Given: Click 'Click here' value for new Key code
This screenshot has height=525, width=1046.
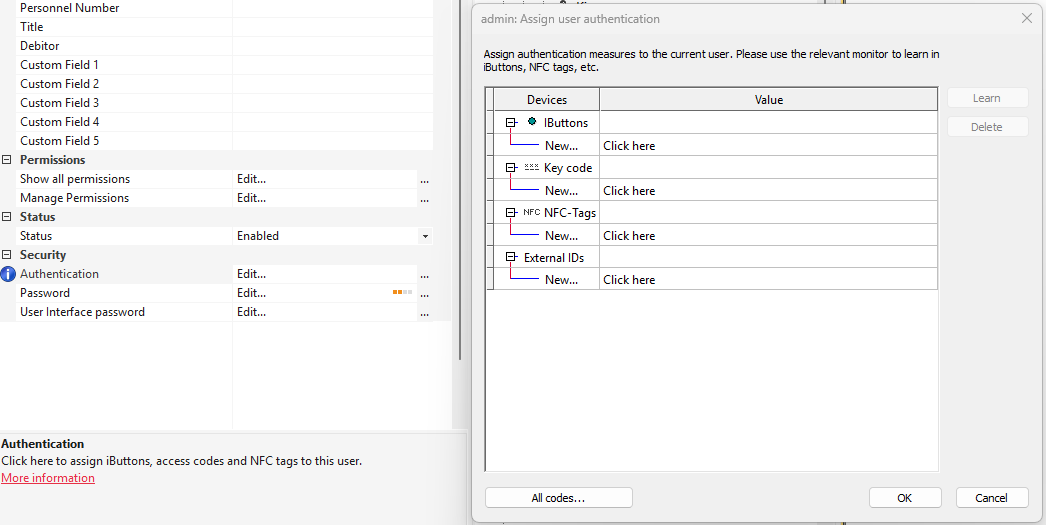Looking at the screenshot, I should click(x=629, y=191).
